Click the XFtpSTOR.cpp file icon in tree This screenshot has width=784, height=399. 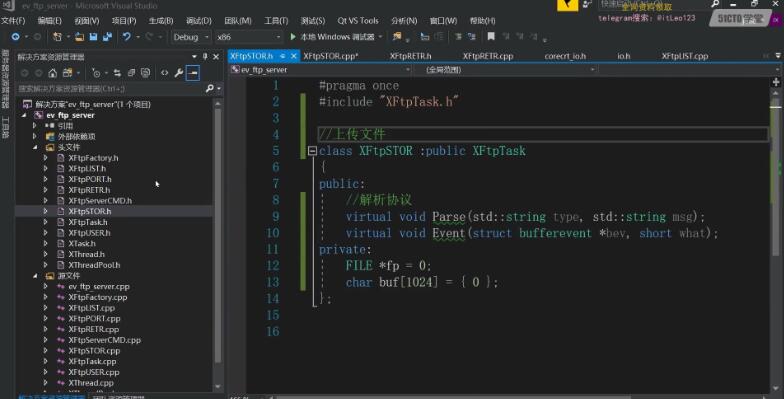(x=61, y=351)
